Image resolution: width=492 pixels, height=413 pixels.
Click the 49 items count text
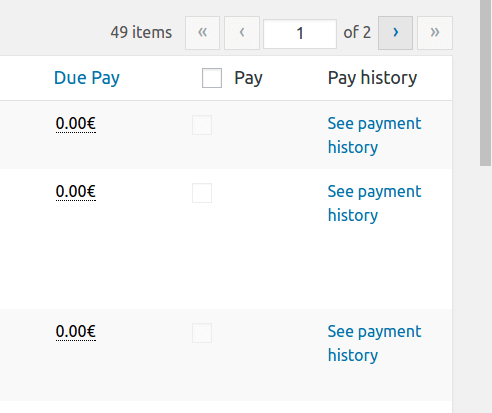pos(141,33)
